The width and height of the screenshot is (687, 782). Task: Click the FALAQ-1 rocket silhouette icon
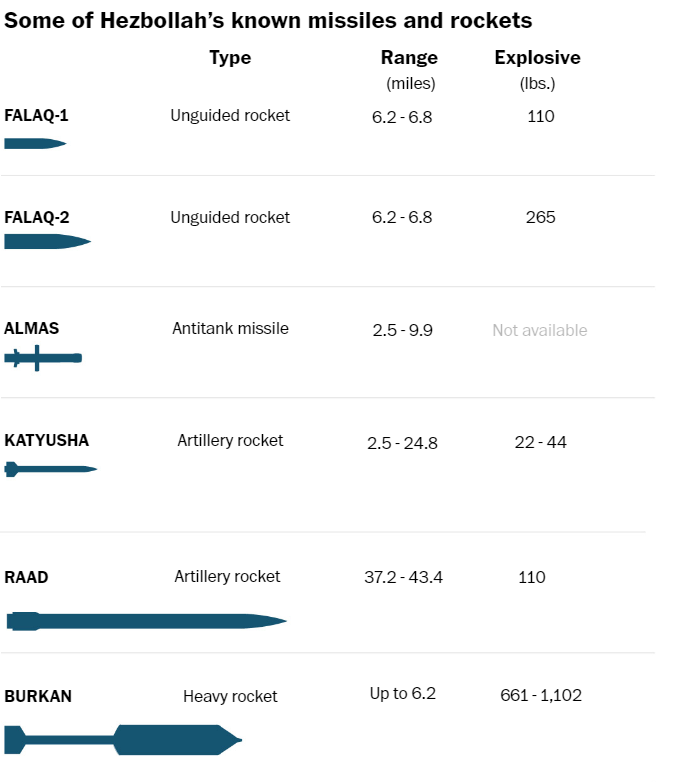coord(35,144)
